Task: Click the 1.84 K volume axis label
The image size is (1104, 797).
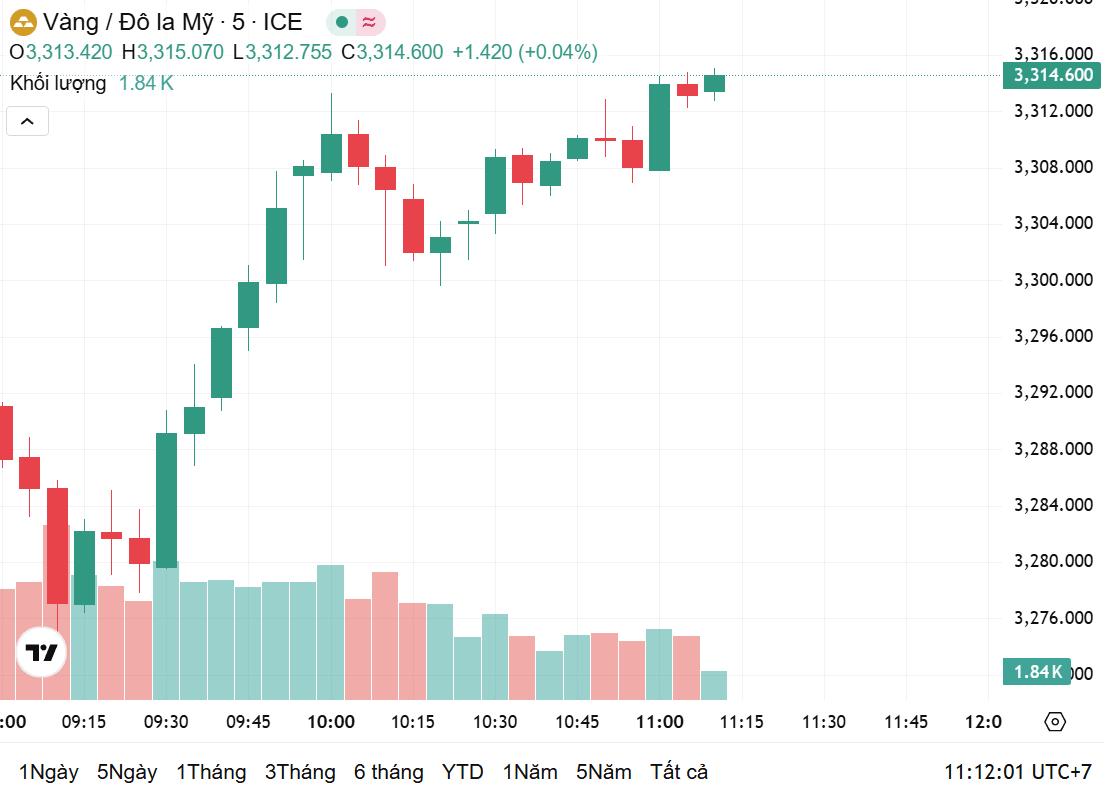Action: (x=1037, y=672)
